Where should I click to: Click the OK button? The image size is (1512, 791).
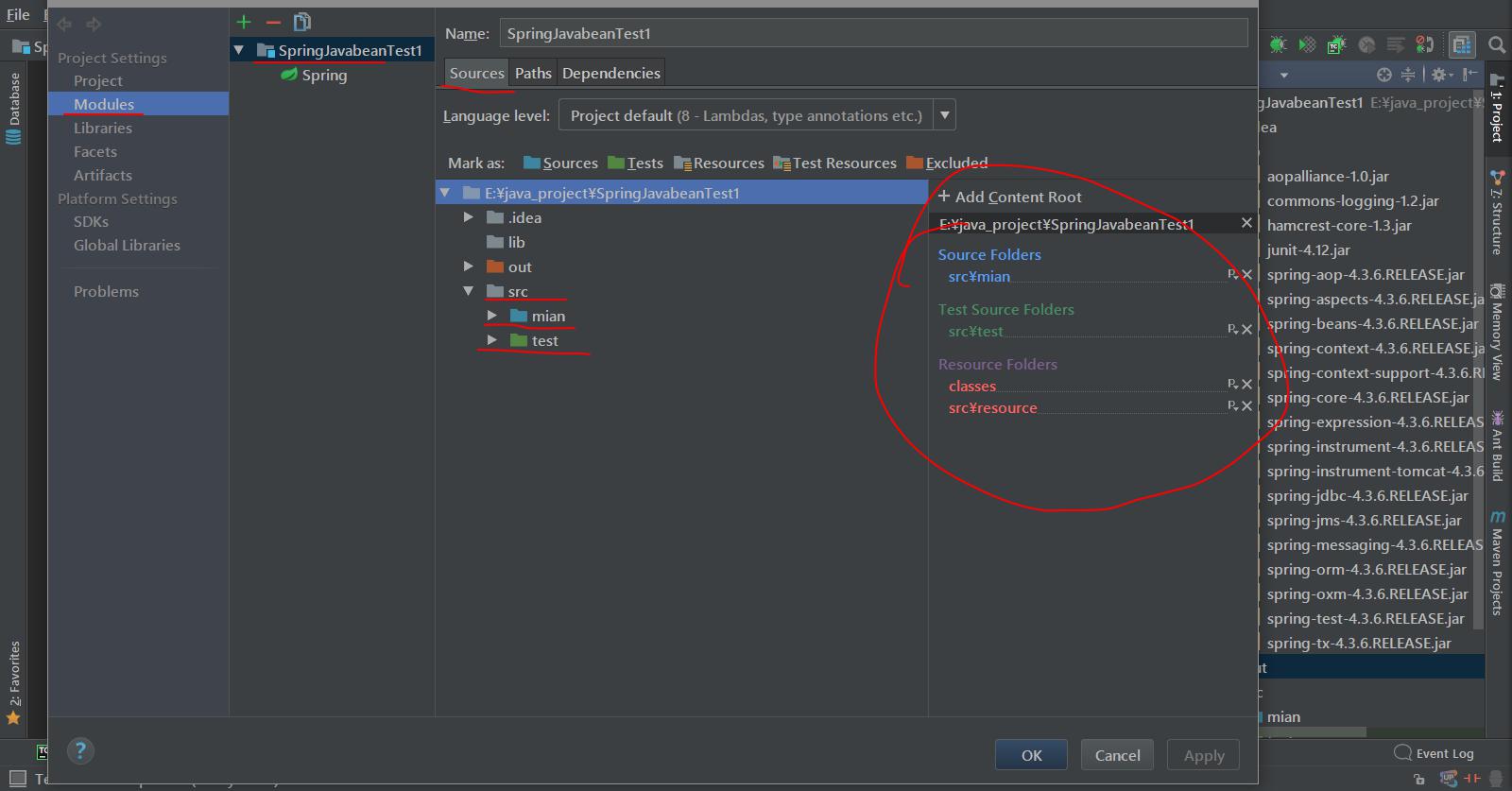click(1031, 755)
